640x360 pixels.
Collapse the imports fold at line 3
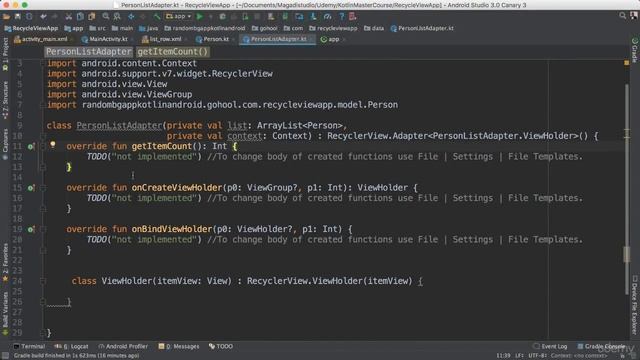point(43,64)
